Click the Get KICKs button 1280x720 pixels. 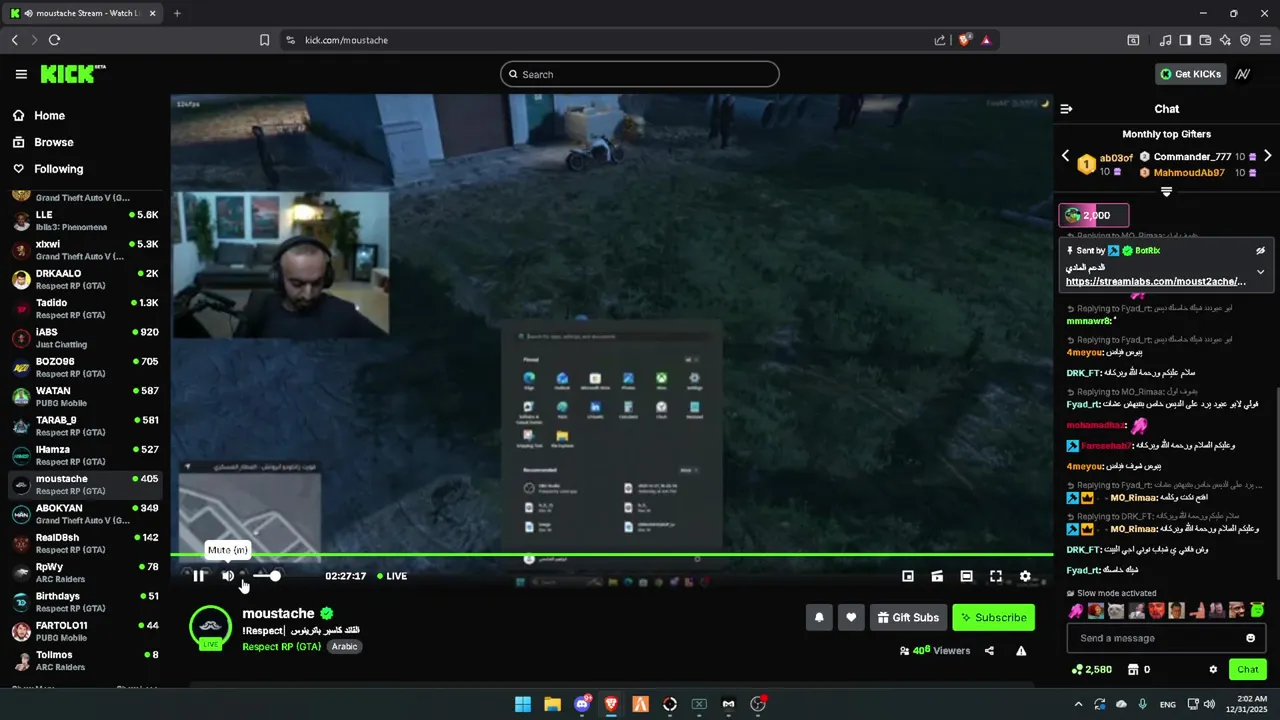[1190, 74]
